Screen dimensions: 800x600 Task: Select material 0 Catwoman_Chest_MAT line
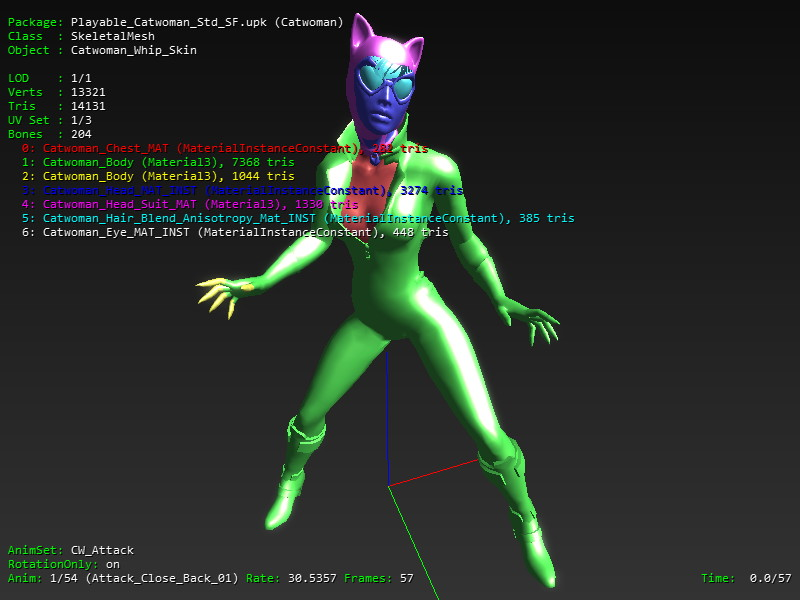[x=224, y=148]
